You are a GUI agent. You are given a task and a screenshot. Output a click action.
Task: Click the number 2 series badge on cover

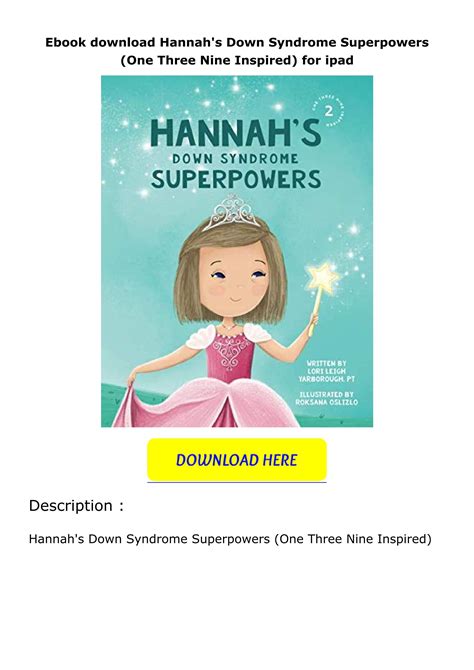click(329, 112)
